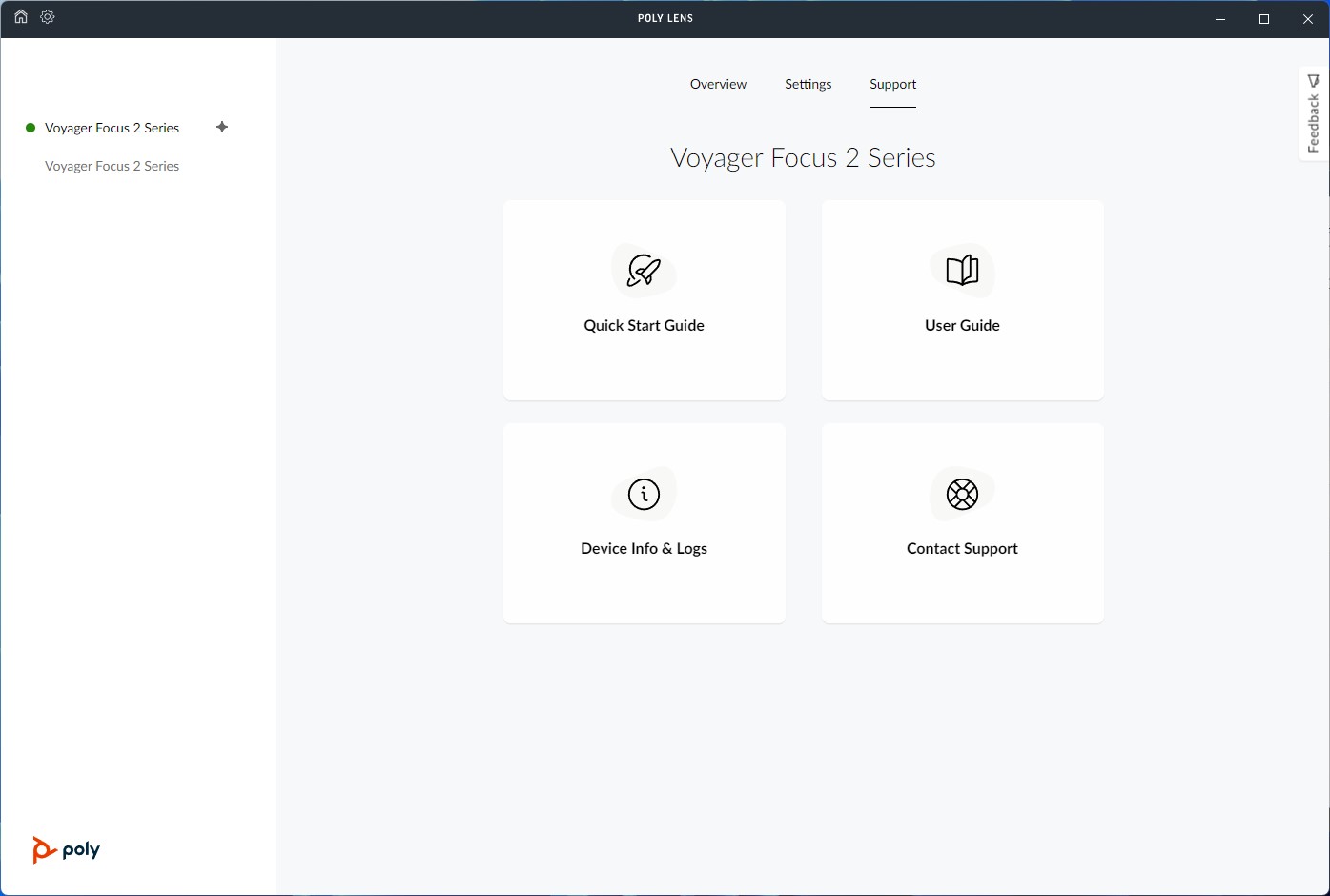1330x896 pixels.
Task: Click the Voyager Focus 2 Series page heading
Action: click(x=804, y=157)
